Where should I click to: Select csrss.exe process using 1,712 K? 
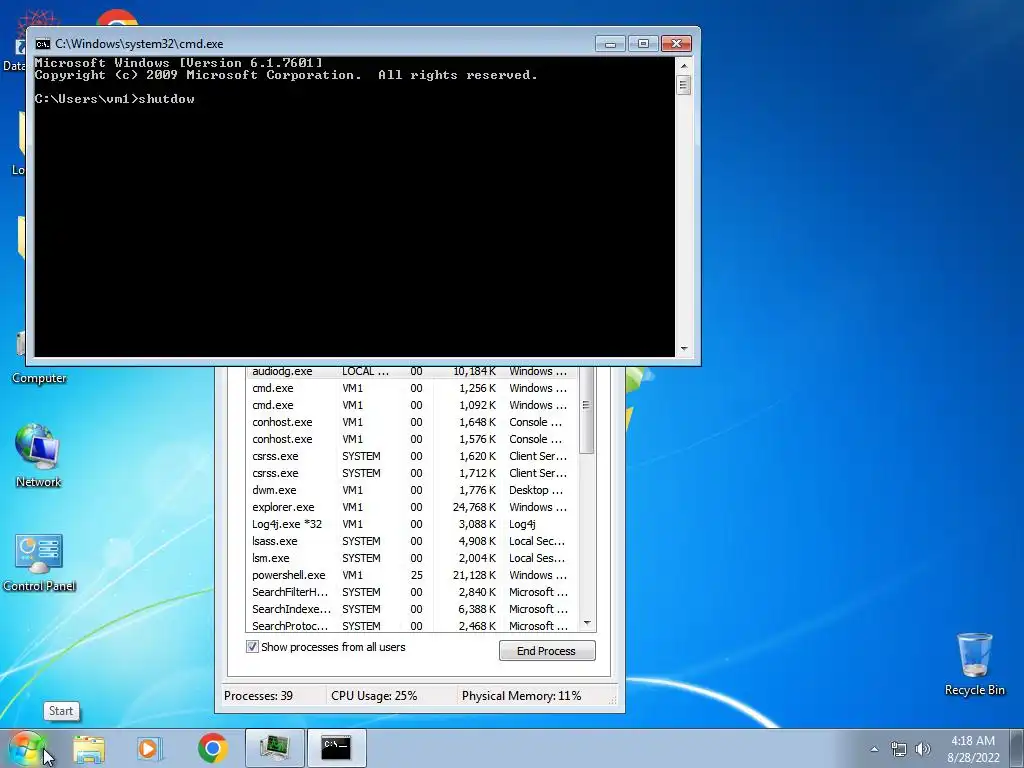pyautogui.click(x=411, y=473)
